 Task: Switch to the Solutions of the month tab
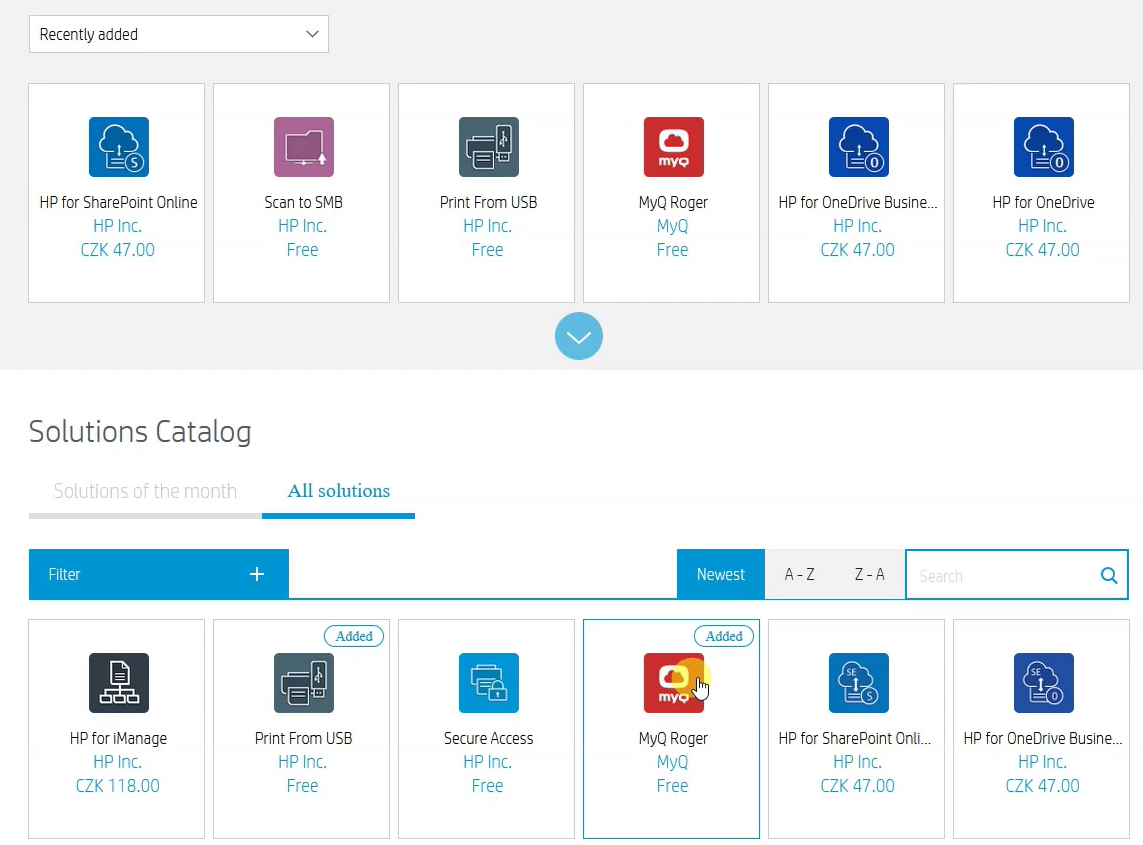(144, 491)
